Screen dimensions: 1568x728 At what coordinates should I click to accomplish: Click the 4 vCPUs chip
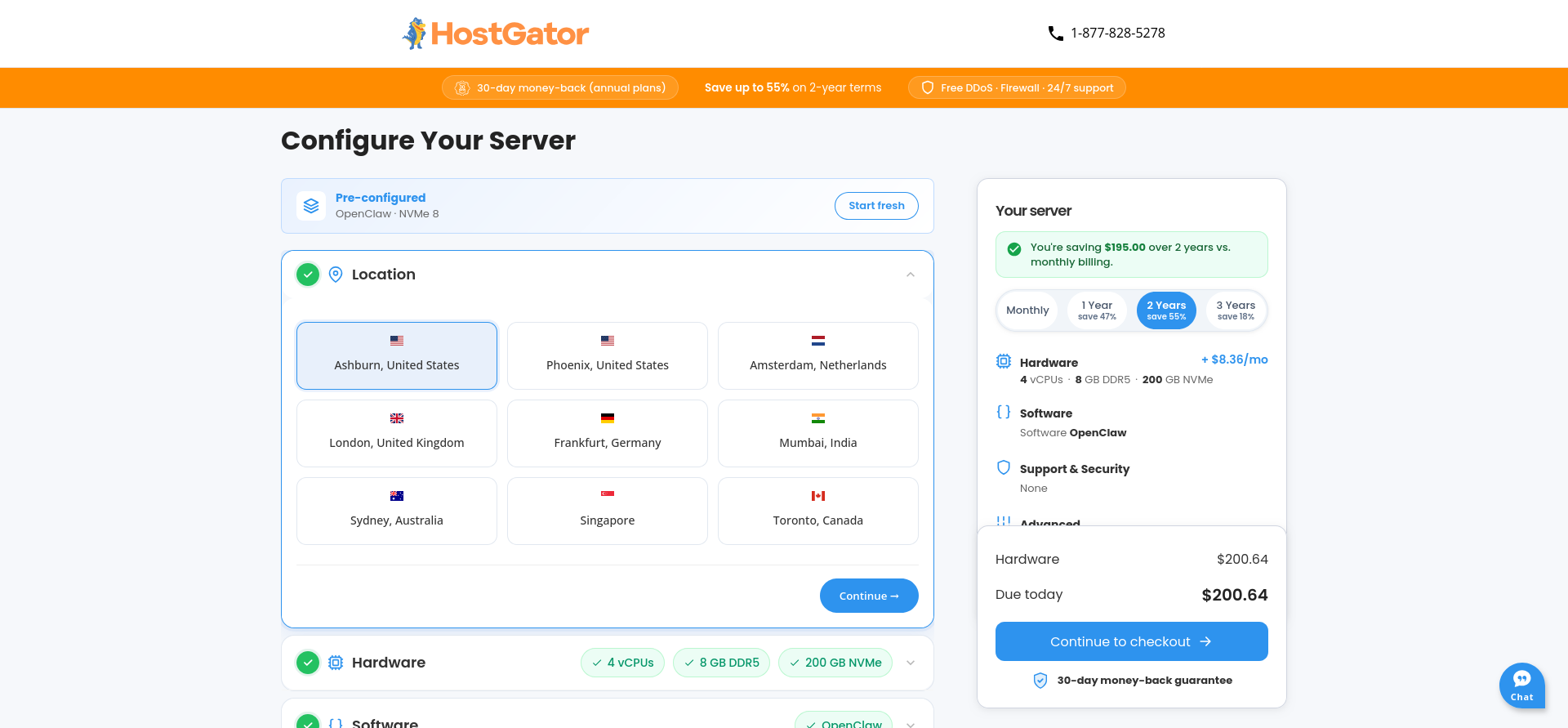pyautogui.click(x=623, y=663)
